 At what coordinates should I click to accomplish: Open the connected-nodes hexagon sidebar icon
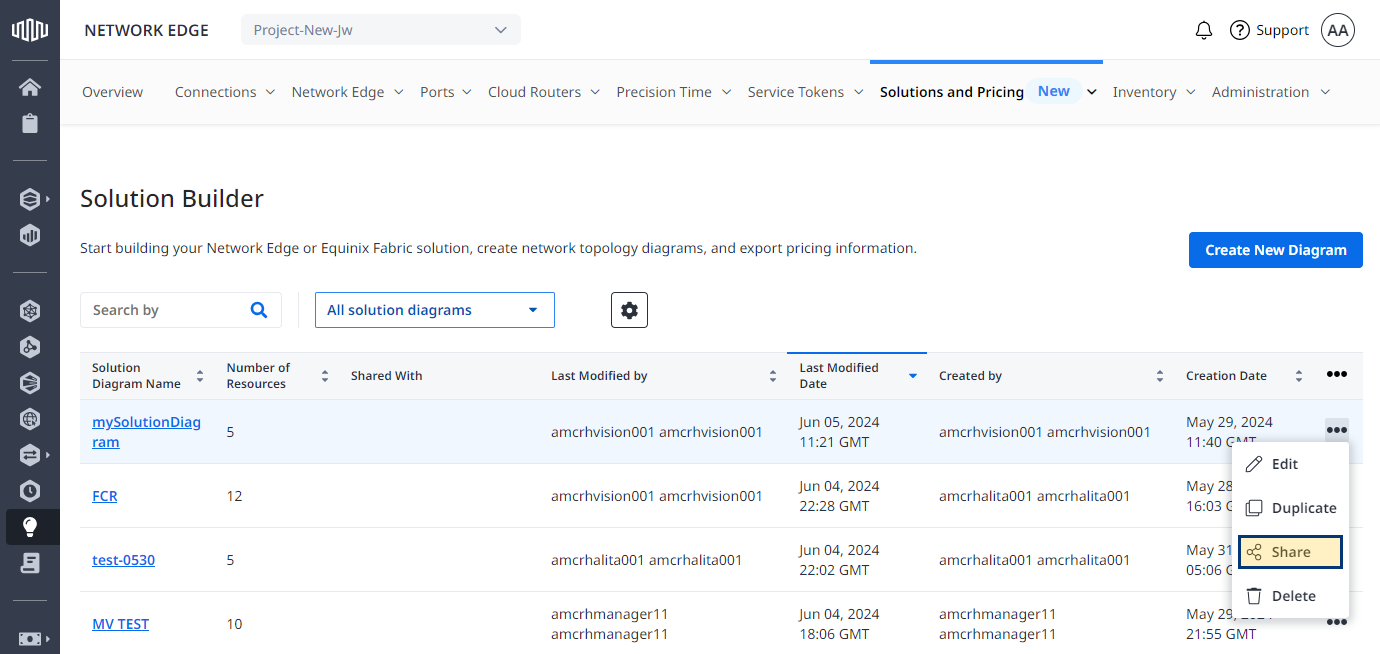pos(30,347)
